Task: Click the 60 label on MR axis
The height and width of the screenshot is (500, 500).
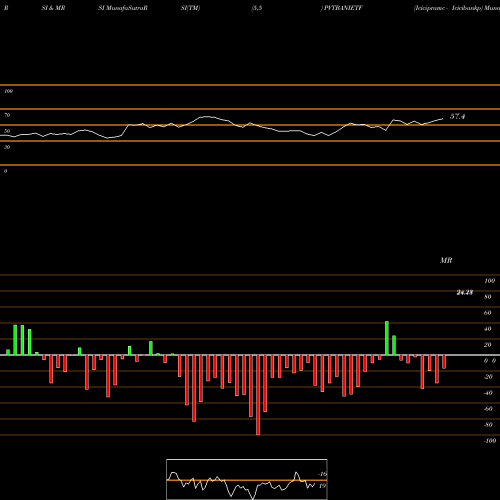Action: point(488,313)
